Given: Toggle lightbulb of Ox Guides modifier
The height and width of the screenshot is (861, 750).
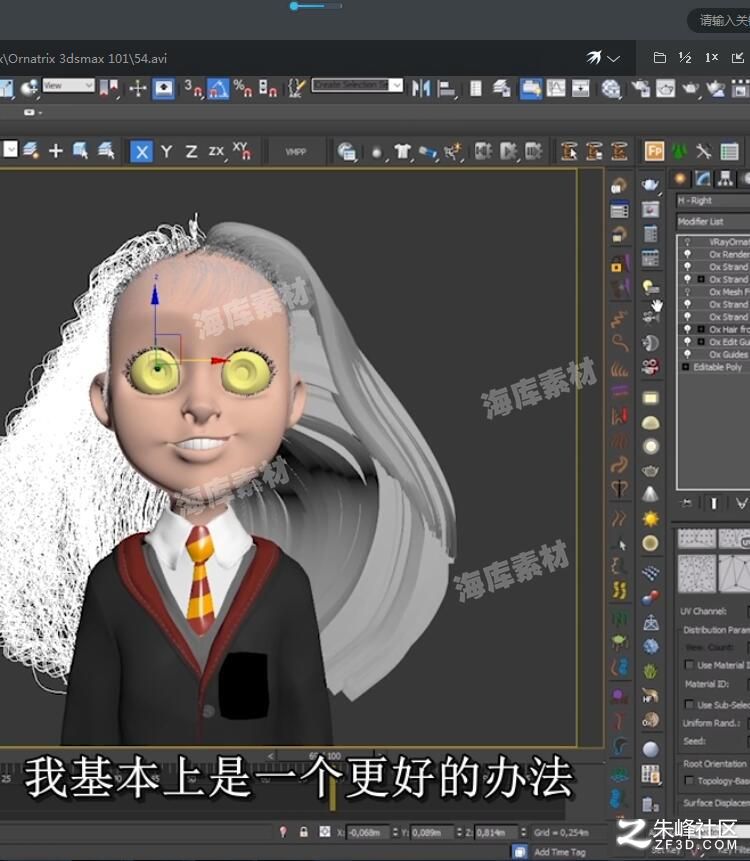Looking at the screenshot, I should [x=687, y=354].
